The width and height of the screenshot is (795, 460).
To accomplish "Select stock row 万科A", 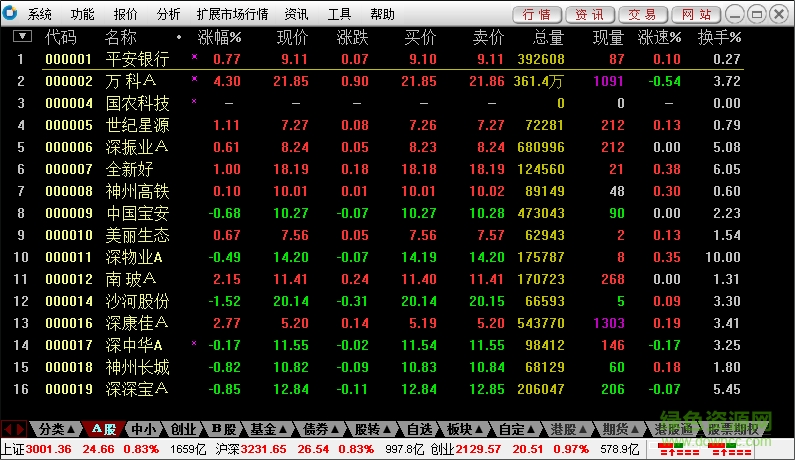I will [x=378, y=81].
